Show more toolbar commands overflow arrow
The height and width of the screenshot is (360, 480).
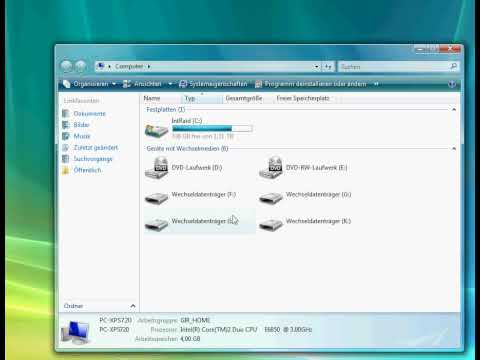[x=376, y=84]
